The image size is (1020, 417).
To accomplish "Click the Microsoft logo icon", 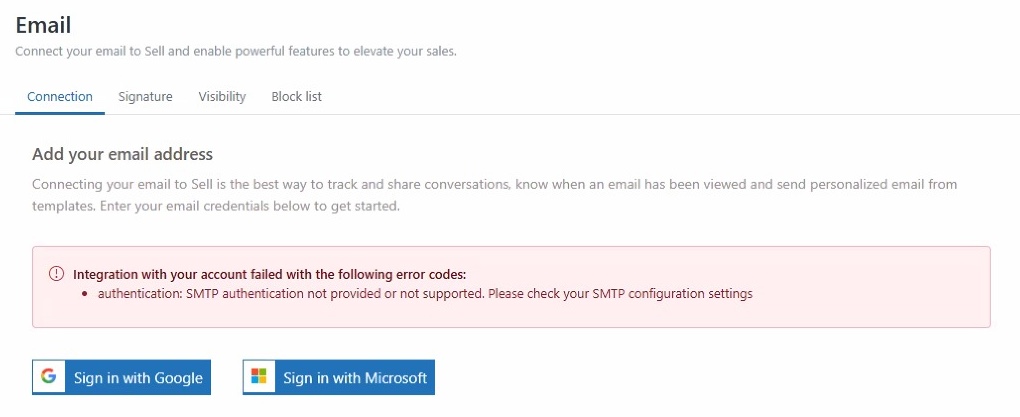I will click(x=259, y=377).
